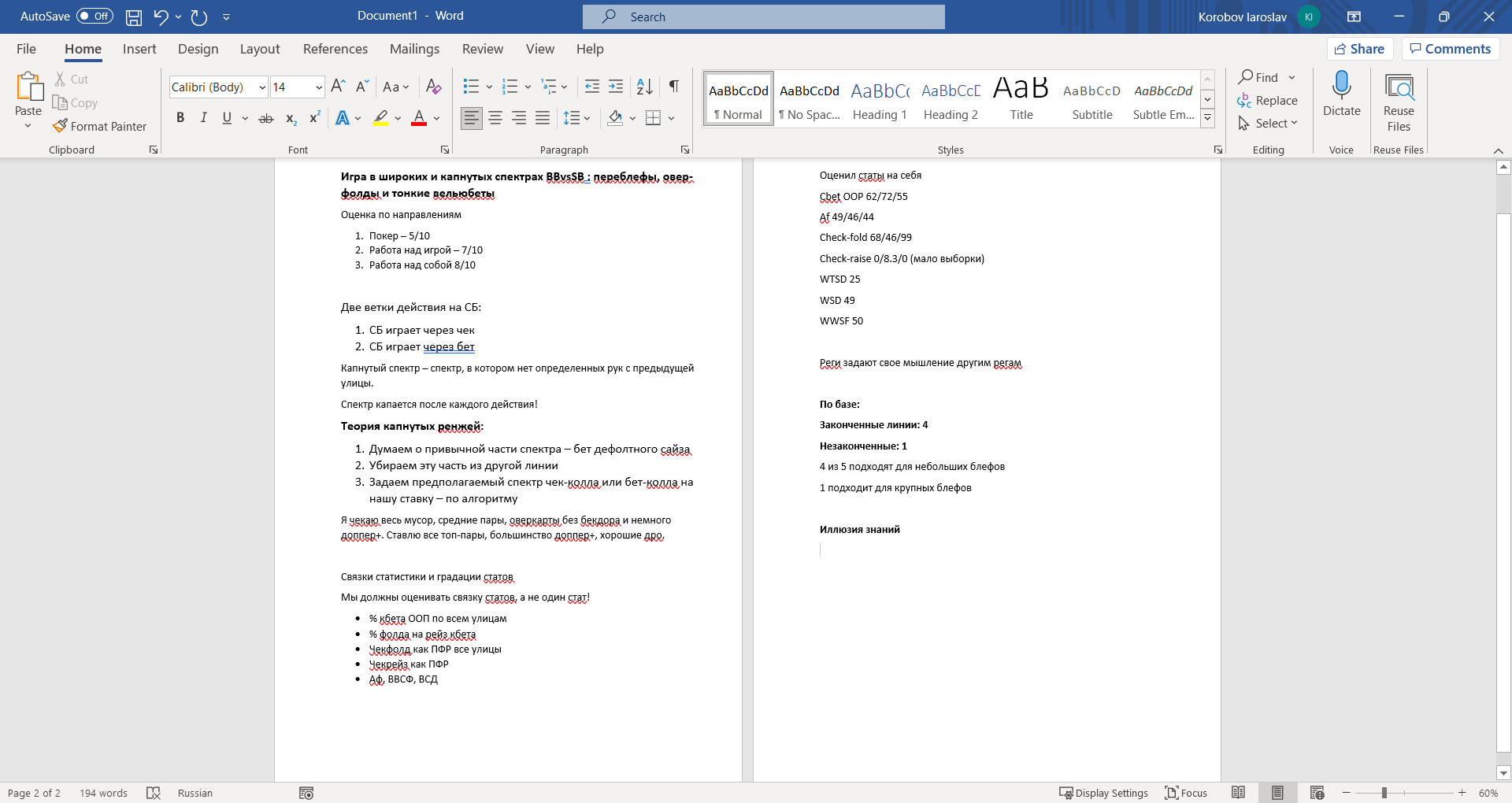Image resolution: width=1512 pixels, height=803 pixels.
Task: Expand the Change Case dropdown
Action: (396, 87)
